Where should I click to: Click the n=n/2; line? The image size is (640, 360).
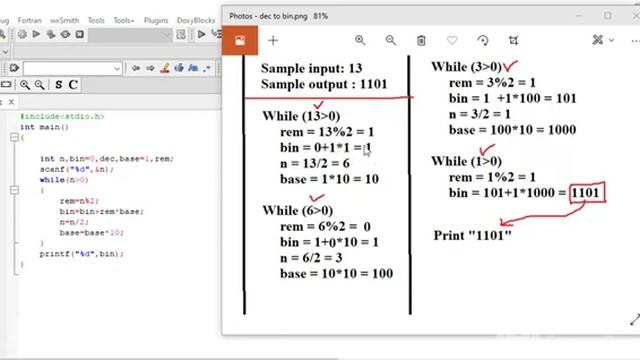pos(74,222)
